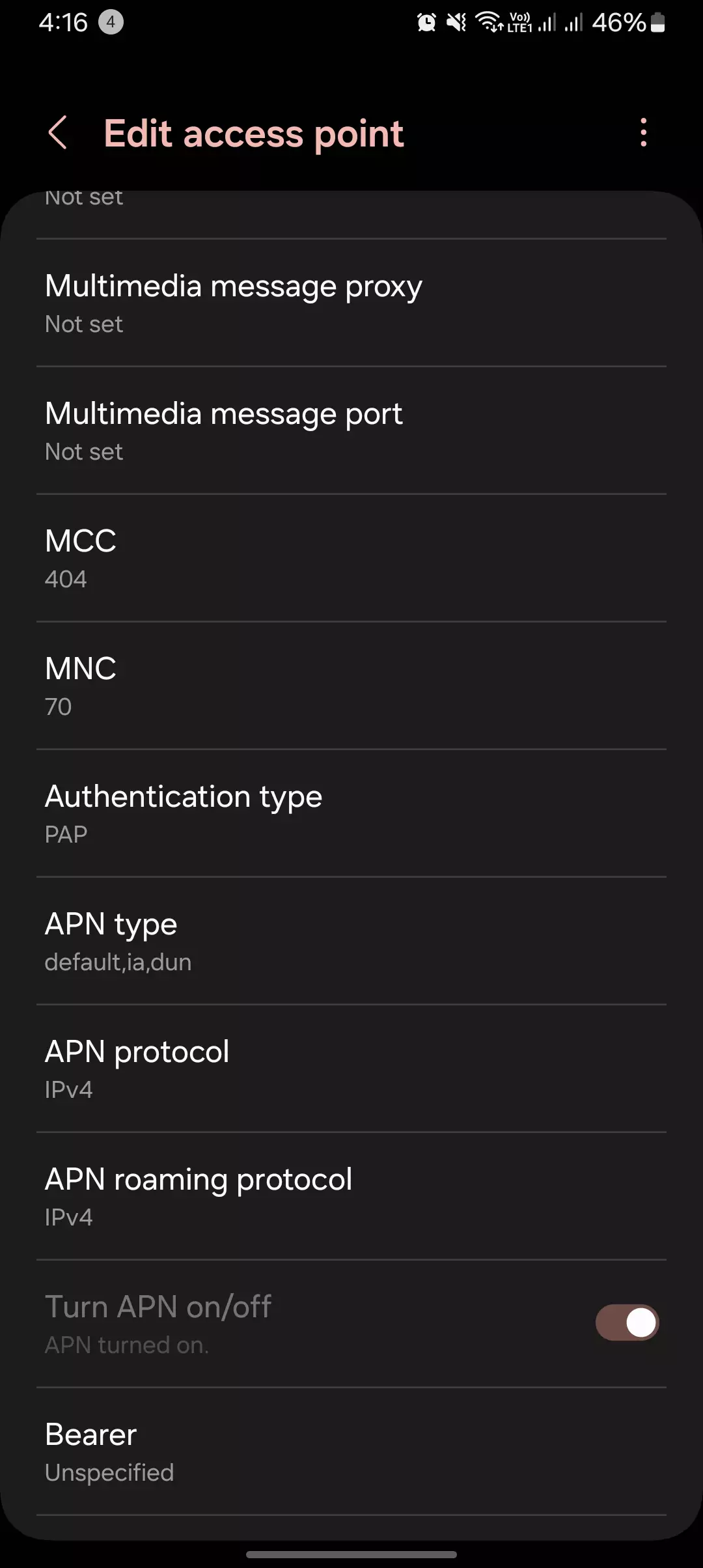Toggle the Turn APN on/off switch
Viewport: 703px width, 1568px height.
(x=627, y=1323)
